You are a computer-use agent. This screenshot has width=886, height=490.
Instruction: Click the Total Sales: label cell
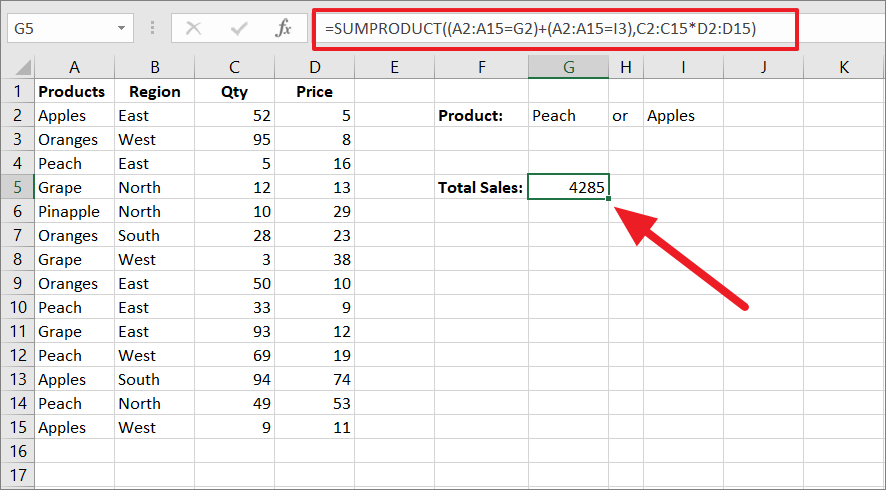click(x=481, y=187)
